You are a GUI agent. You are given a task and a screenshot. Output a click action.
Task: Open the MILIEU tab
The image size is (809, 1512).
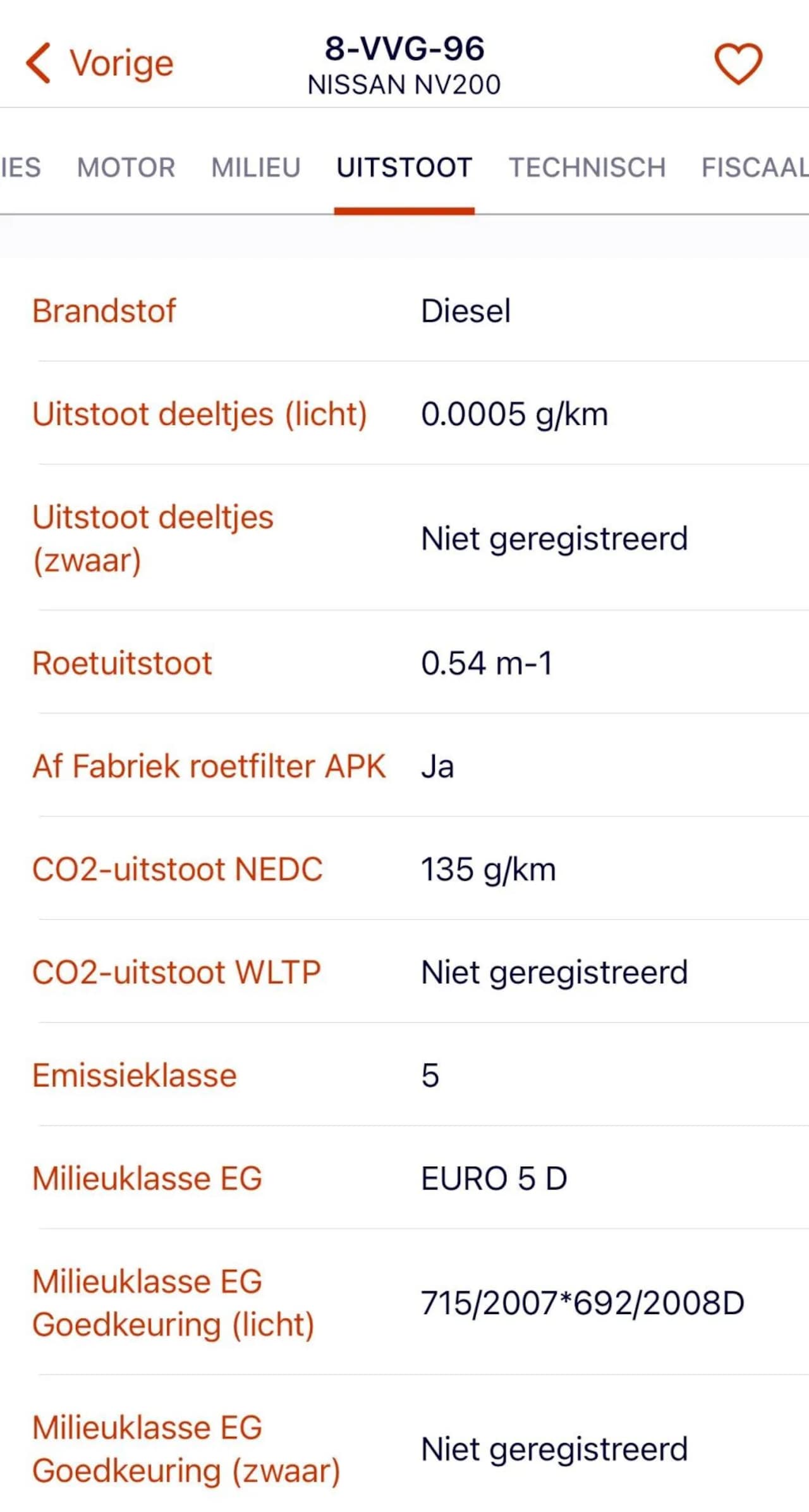256,168
